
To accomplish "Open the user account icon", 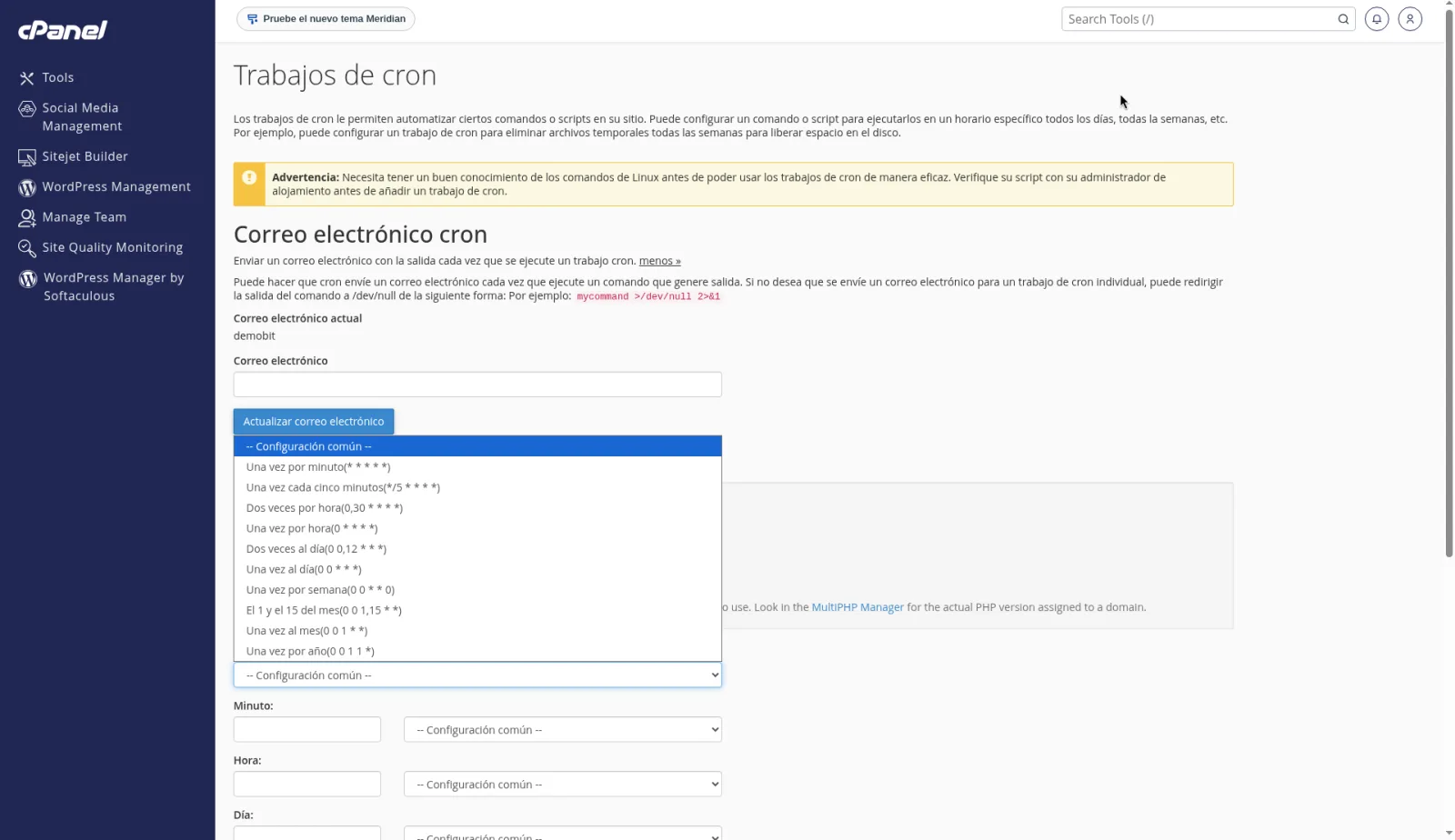I will [x=1410, y=19].
